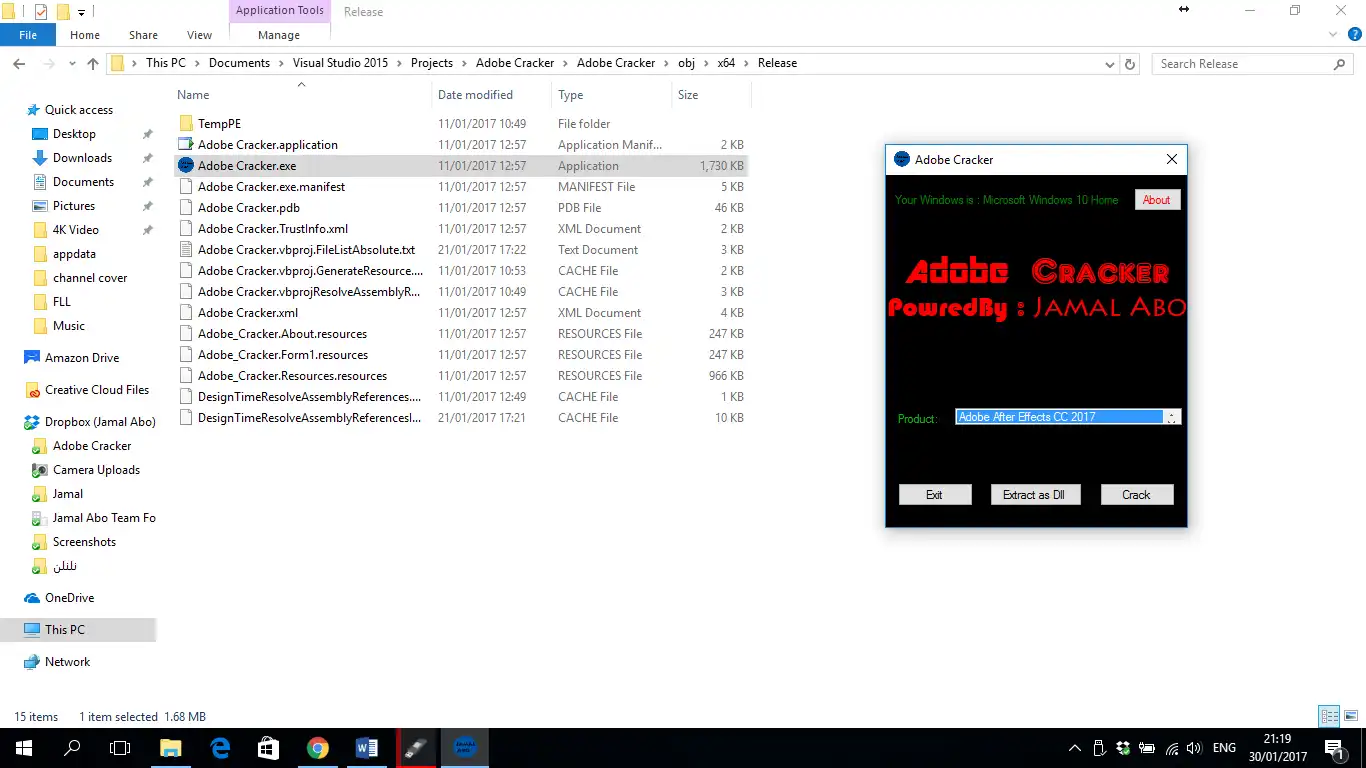1366x768 pixels.
Task: Open Microsoft Word from taskbar
Action: 366,748
